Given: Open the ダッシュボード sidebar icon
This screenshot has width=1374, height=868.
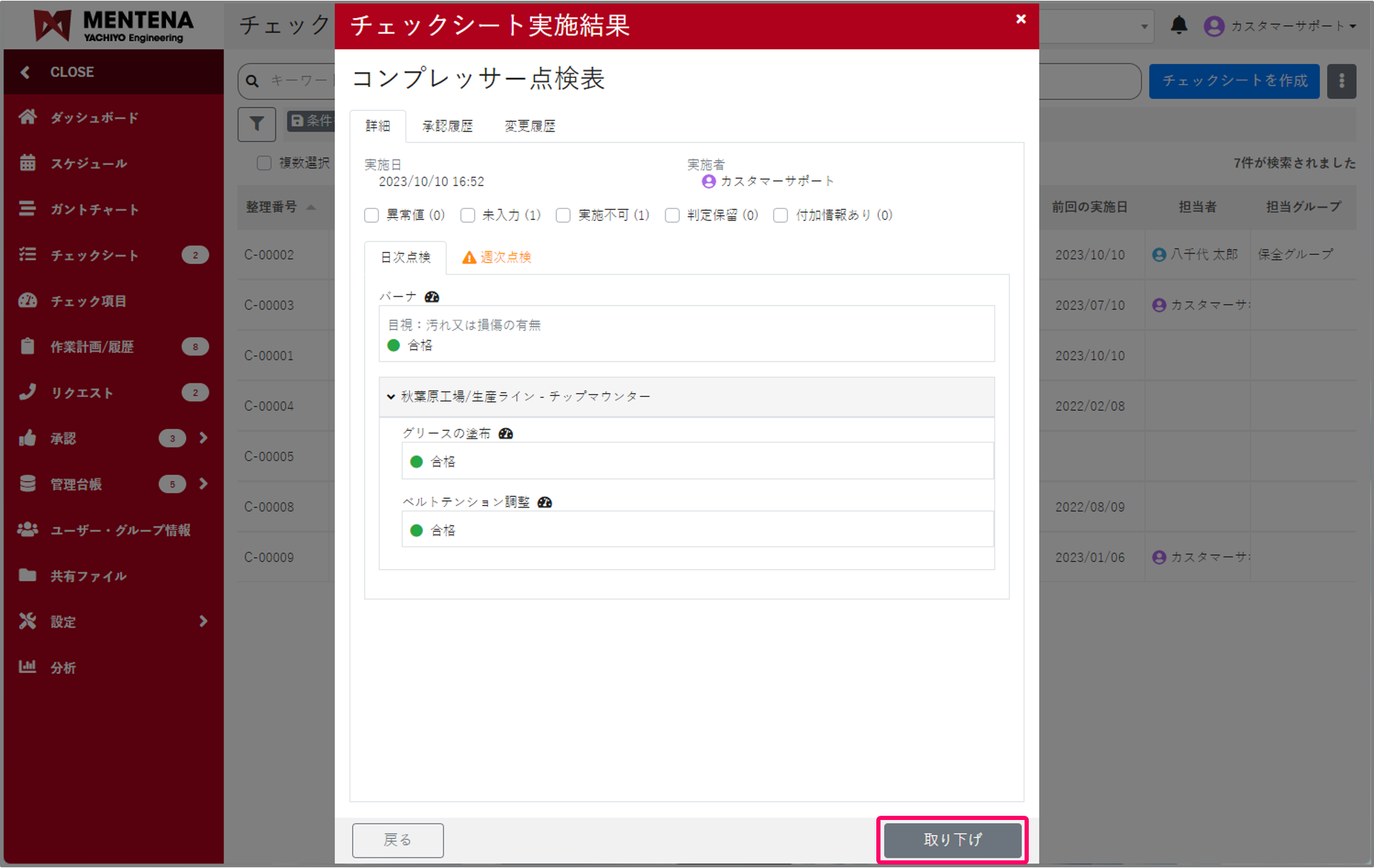Looking at the screenshot, I should pos(28,117).
